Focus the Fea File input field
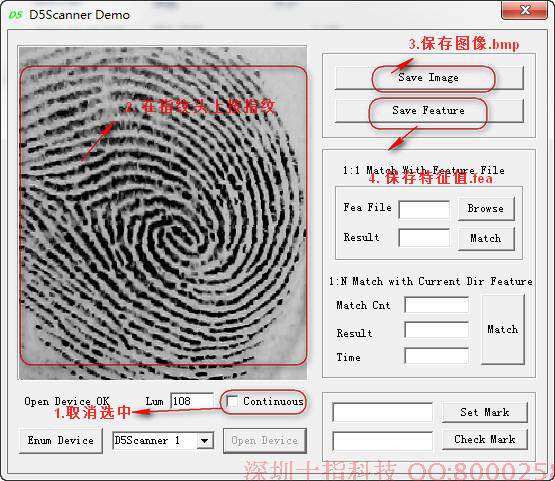This screenshot has height=481, width=555. 424,210
